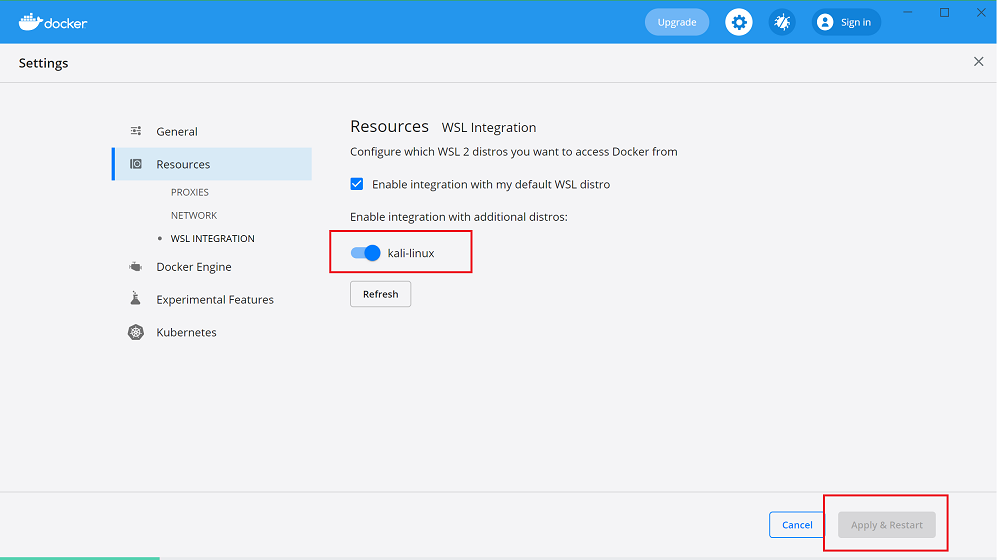Close the Settings panel with X

pos(978,62)
